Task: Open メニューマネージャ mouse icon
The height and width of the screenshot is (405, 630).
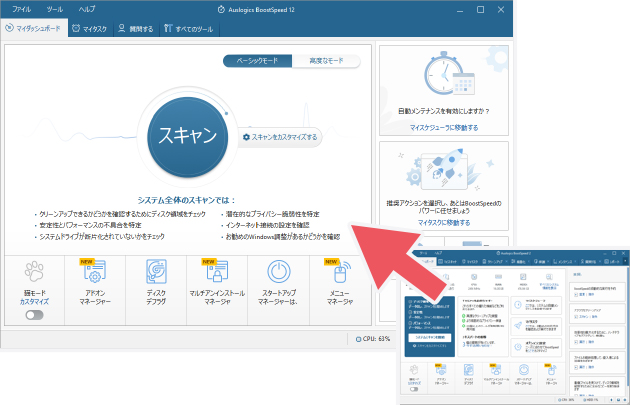Action: coord(339,271)
